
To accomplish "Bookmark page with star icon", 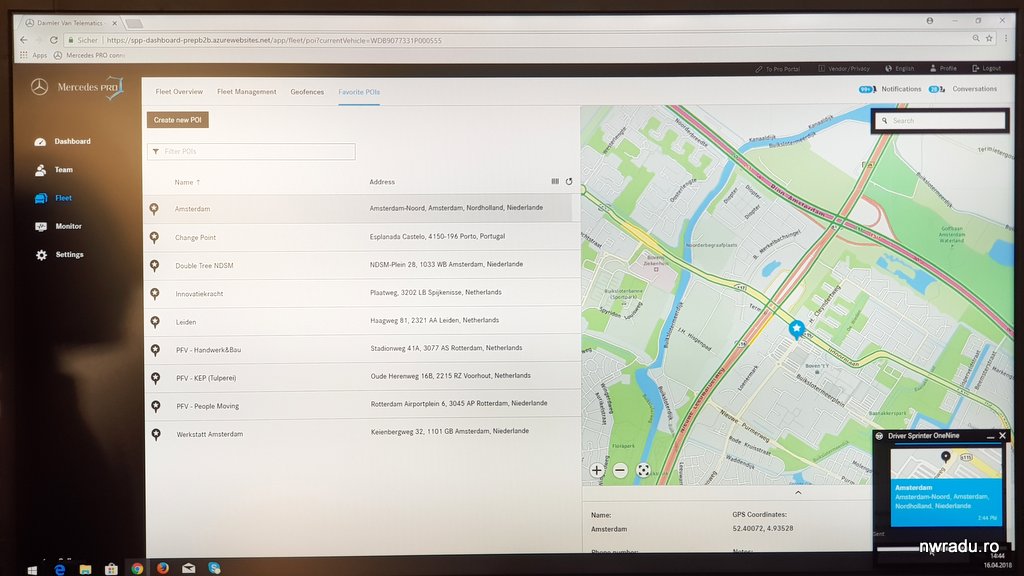I will [x=989, y=39].
